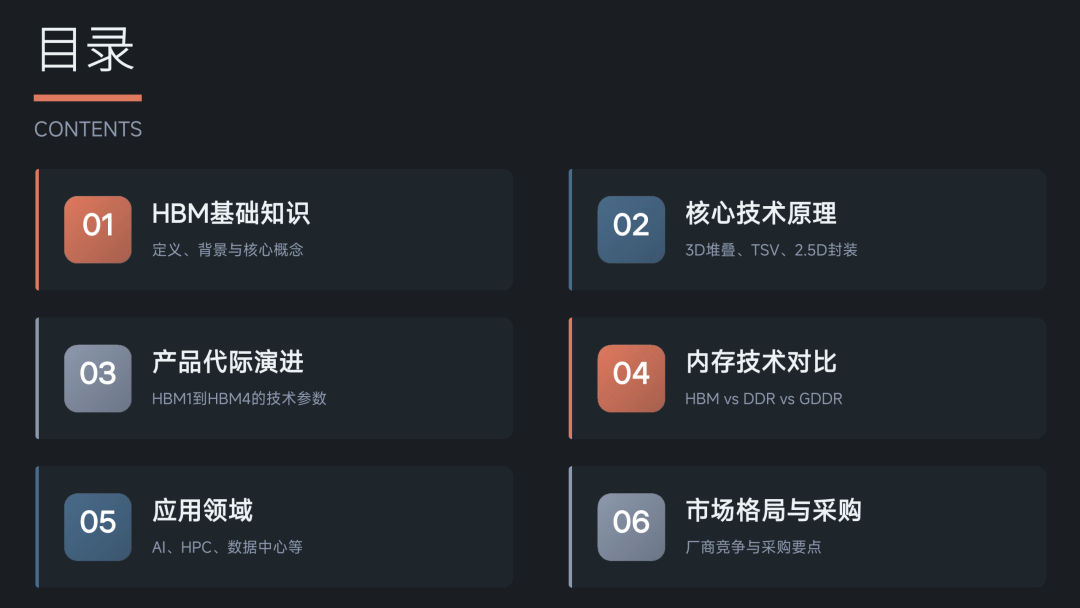Click subtitle 厂商竞争与采购要点
Image resolution: width=1080 pixels, height=608 pixels.
(754, 547)
